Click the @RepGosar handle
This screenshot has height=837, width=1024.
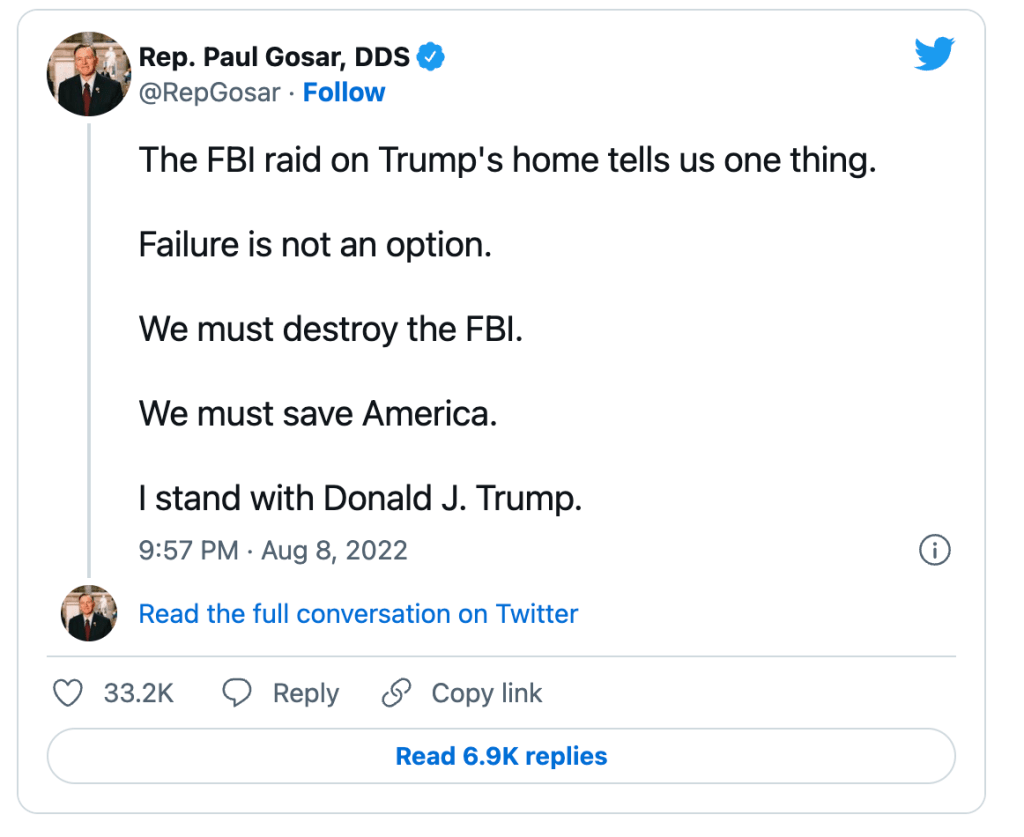click(x=211, y=93)
